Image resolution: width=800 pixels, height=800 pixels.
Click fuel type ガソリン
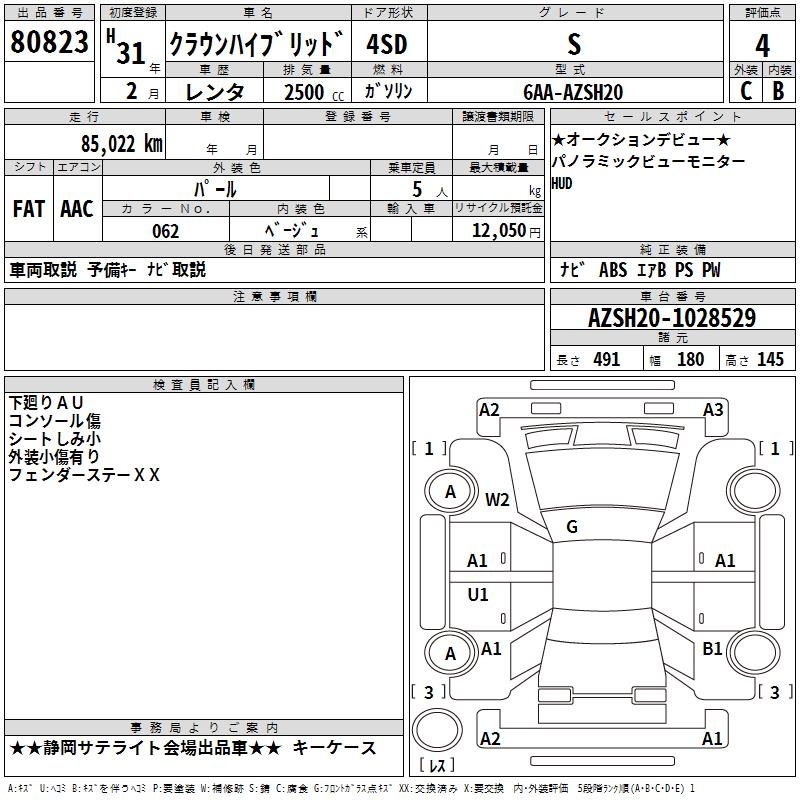pyautogui.click(x=388, y=91)
